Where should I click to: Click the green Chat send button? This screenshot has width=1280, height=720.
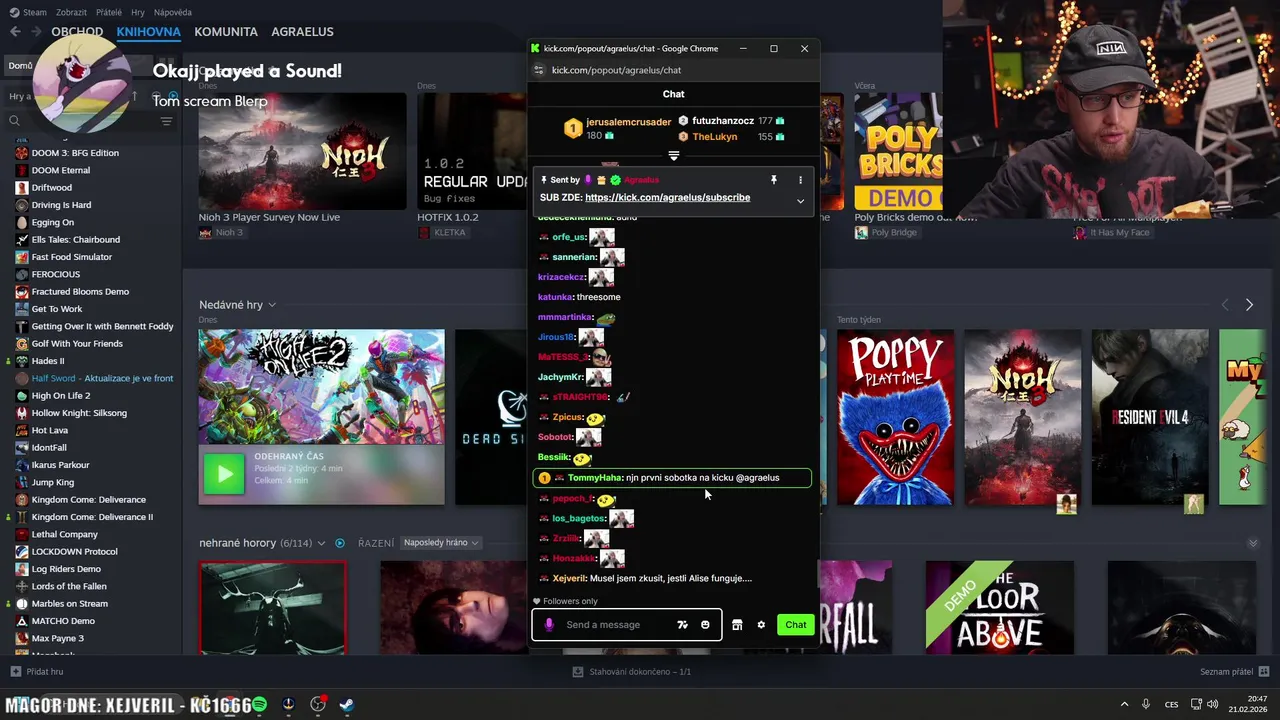click(796, 625)
